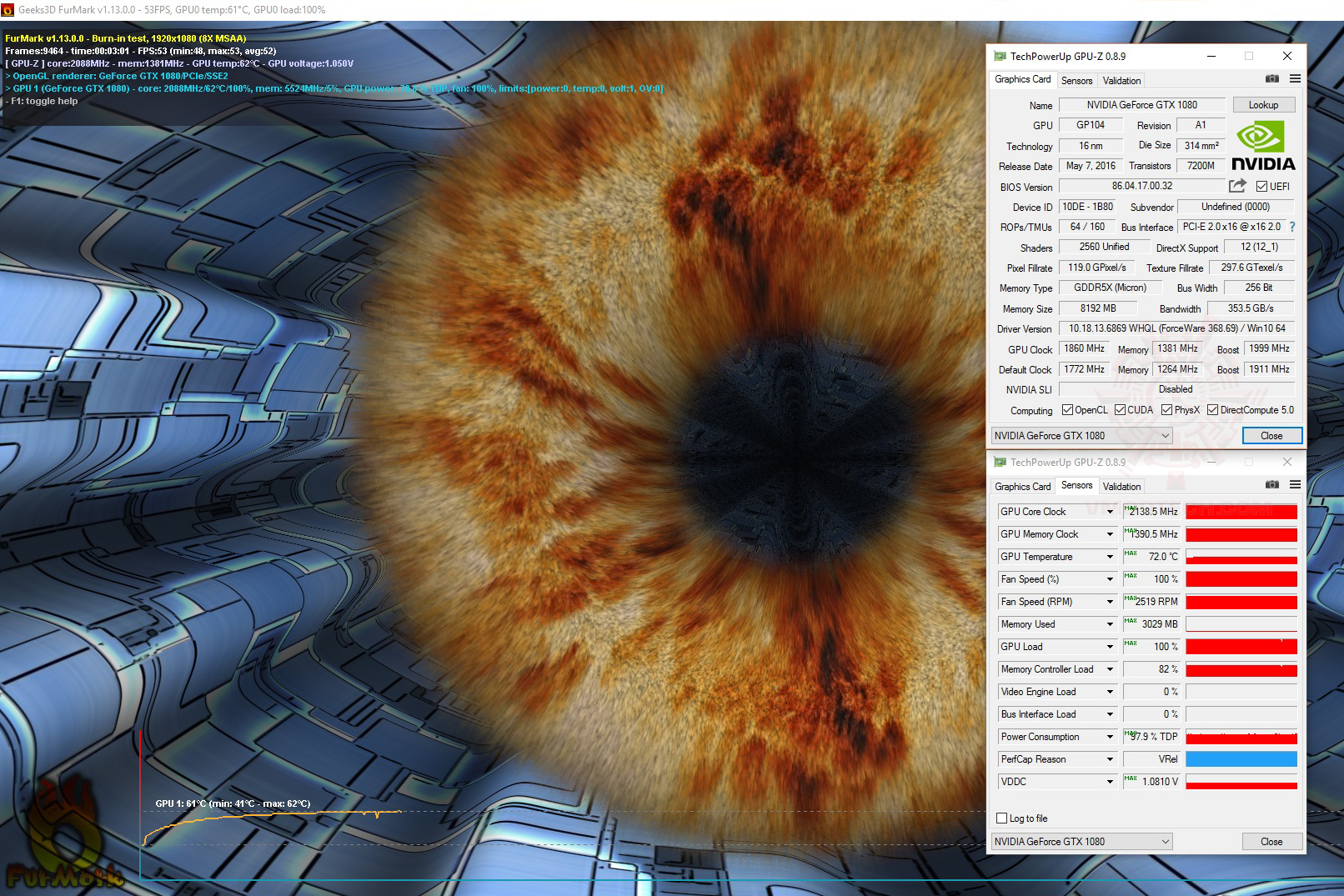Take a screenshot with the camera icon in the upper GPU-Z window
The image size is (1344, 896).
coord(1271,79)
